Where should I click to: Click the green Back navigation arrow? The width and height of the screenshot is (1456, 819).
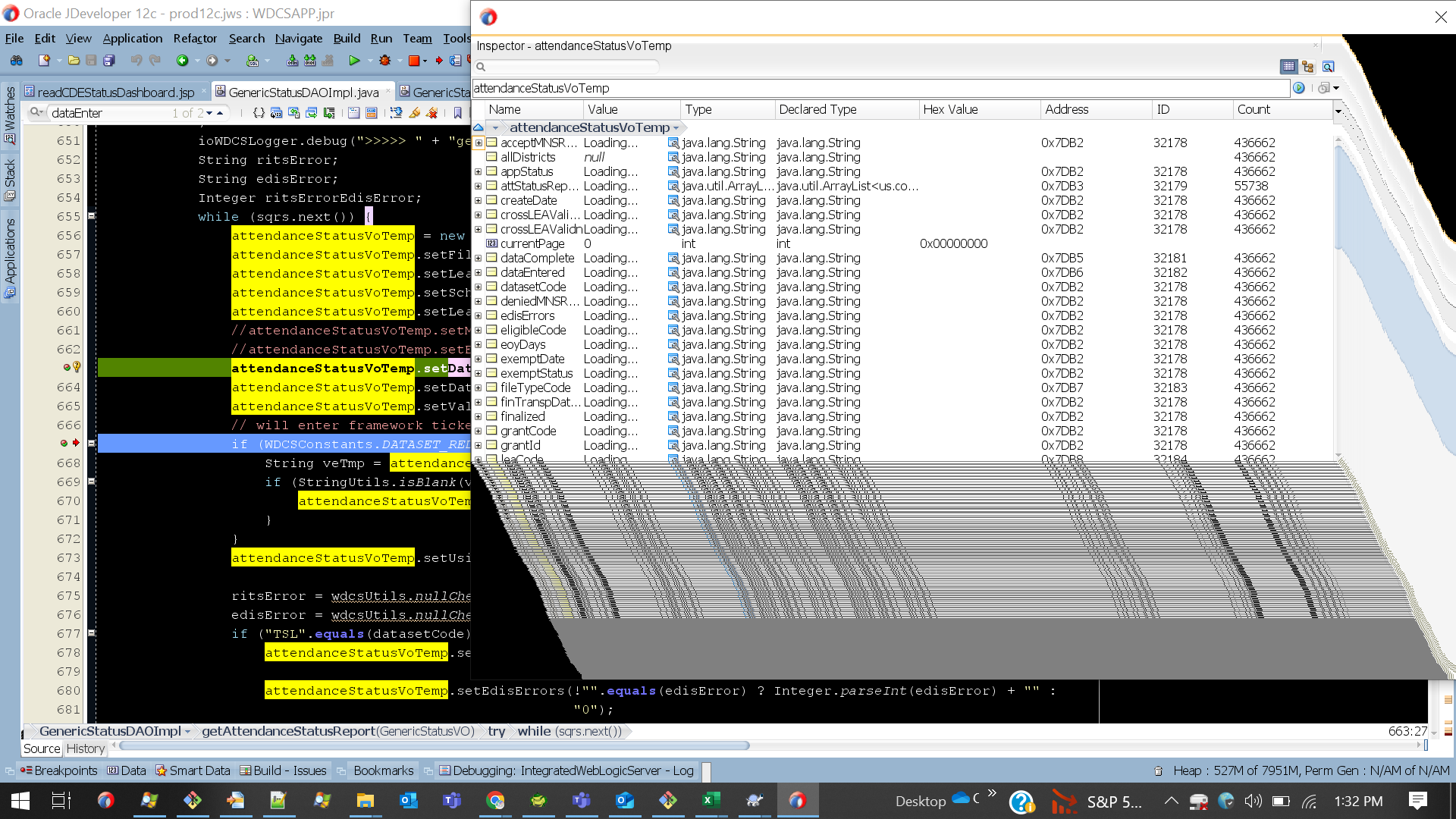click(x=182, y=61)
